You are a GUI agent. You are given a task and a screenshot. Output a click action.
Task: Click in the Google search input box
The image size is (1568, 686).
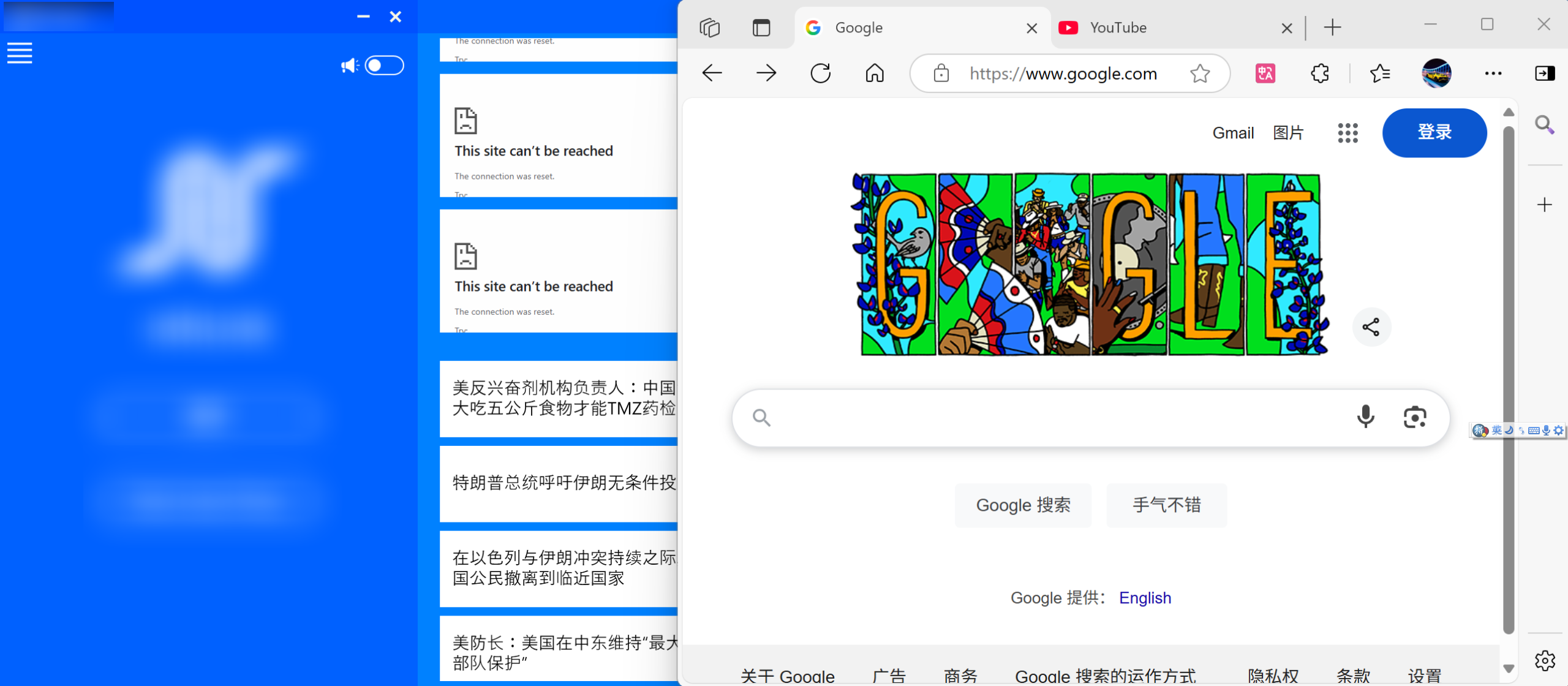(1053, 418)
